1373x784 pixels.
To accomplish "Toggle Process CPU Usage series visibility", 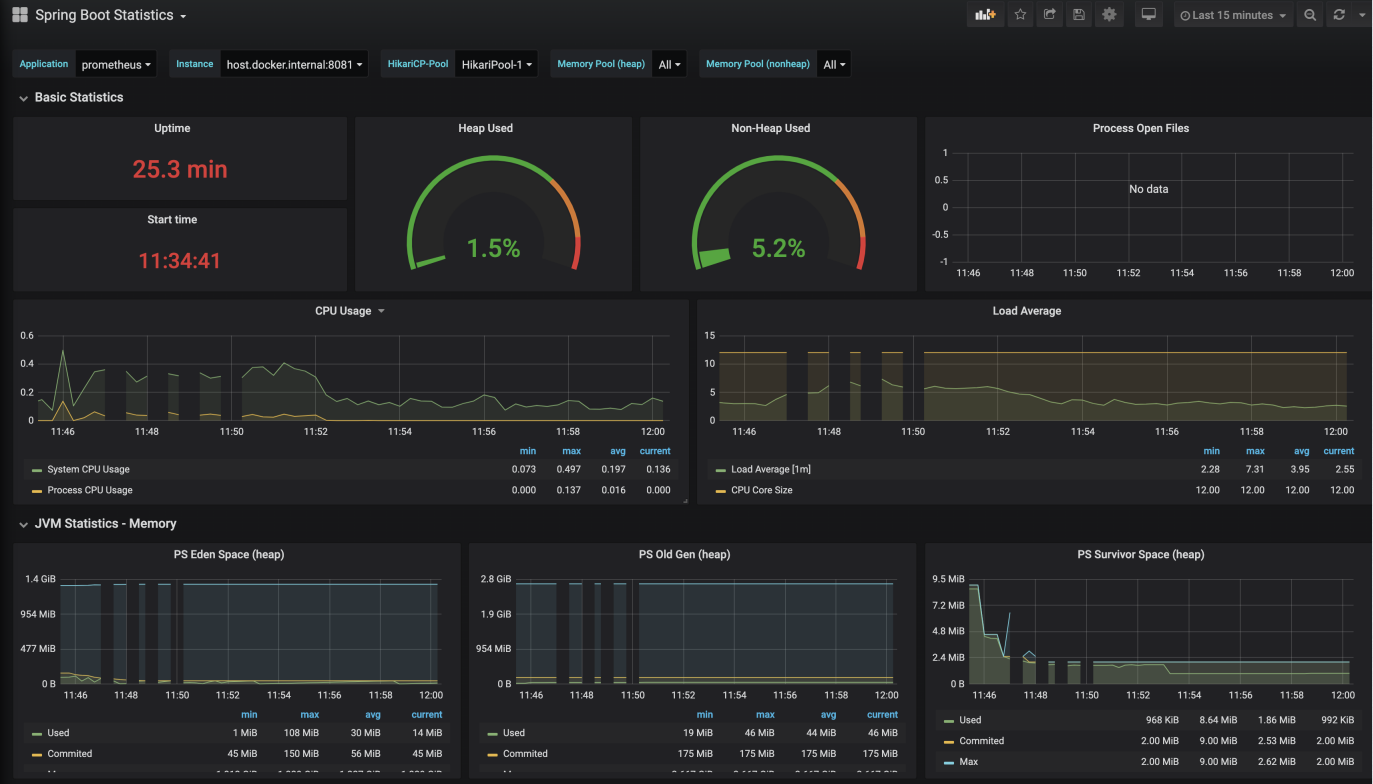I will coord(89,490).
